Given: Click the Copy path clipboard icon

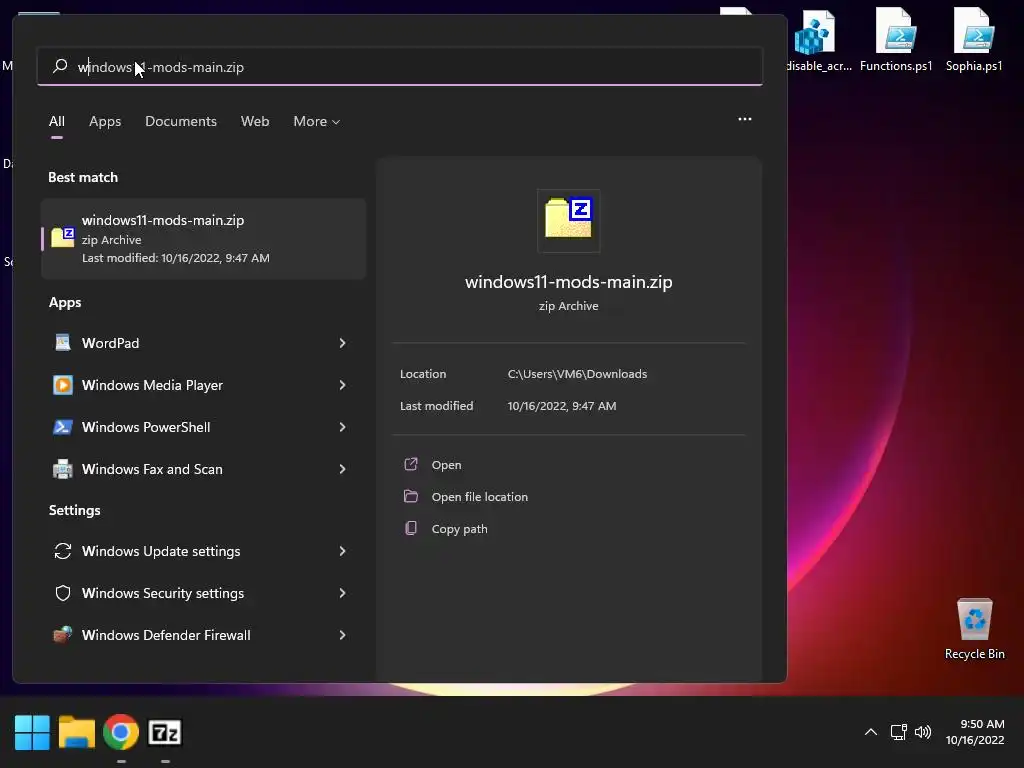Looking at the screenshot, I should [411, 528].
